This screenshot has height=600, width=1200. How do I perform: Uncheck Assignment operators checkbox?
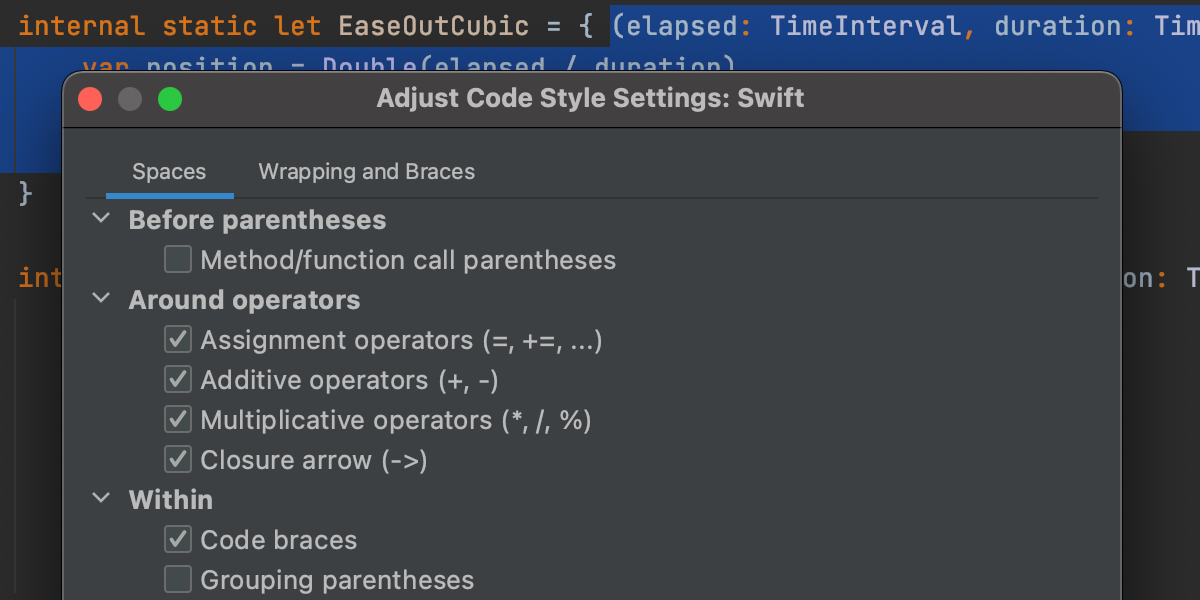coord(178,340)
